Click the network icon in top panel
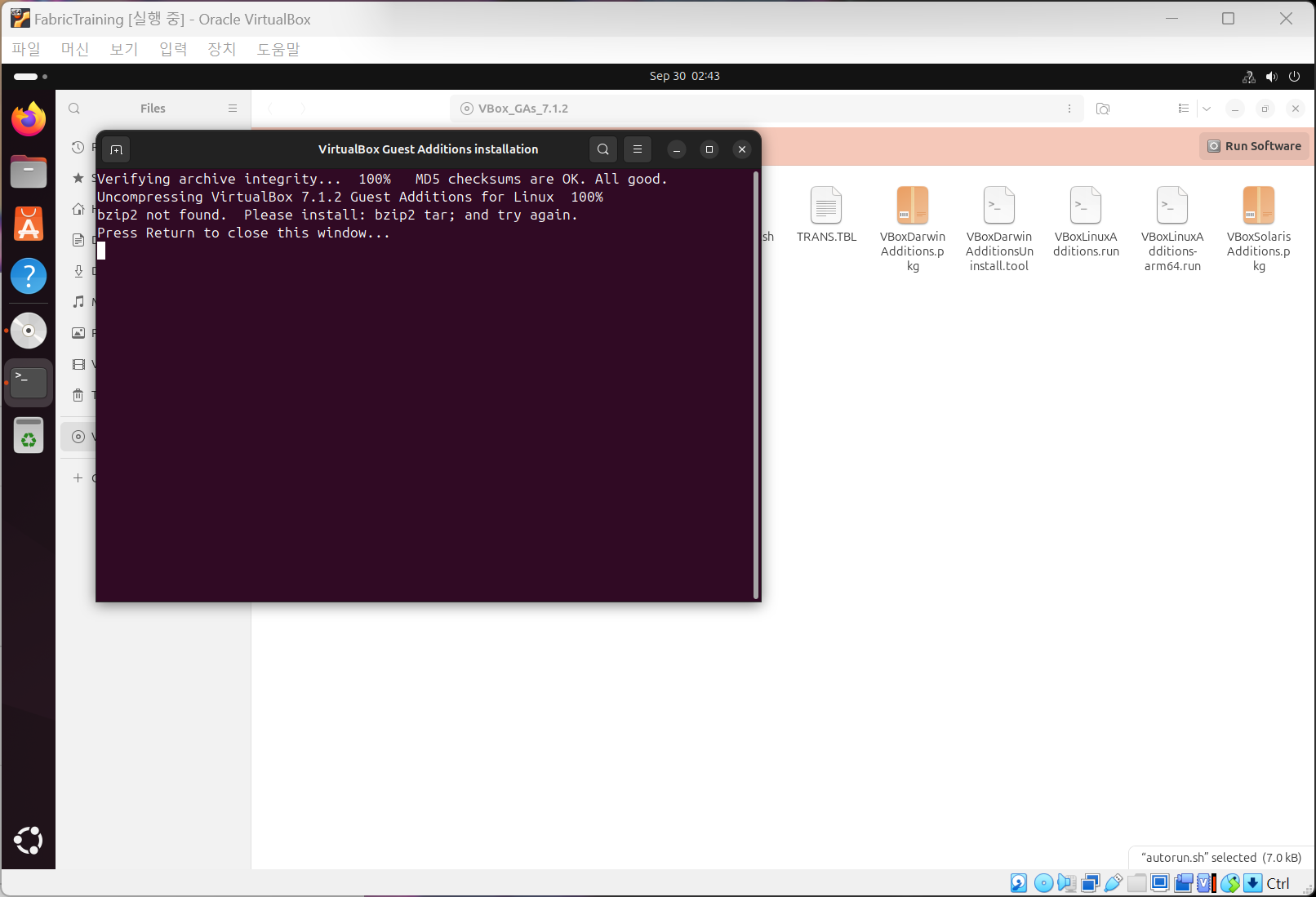 [x=1249, y=77]
